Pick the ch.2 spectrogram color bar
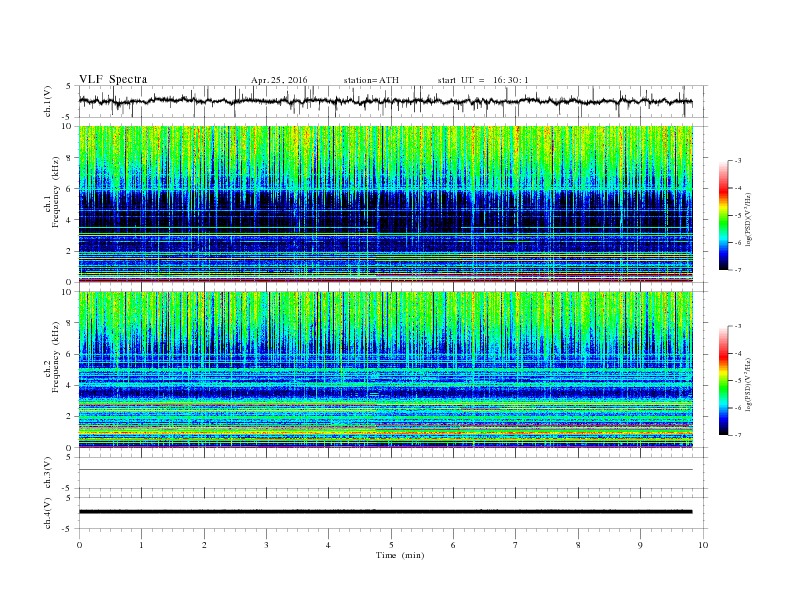The image size is (792, 612). (x=723, y=381)
